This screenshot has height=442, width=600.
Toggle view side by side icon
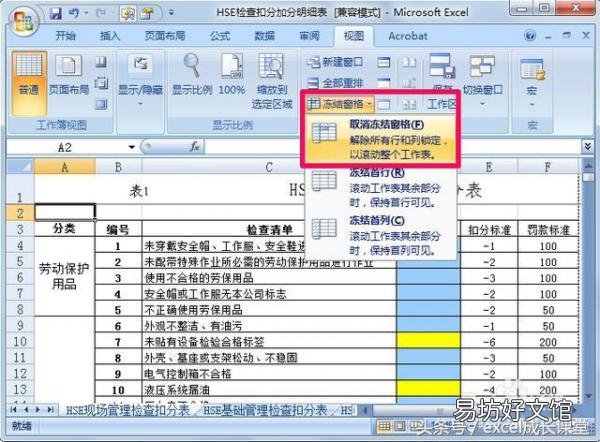[x=409, y=62]
